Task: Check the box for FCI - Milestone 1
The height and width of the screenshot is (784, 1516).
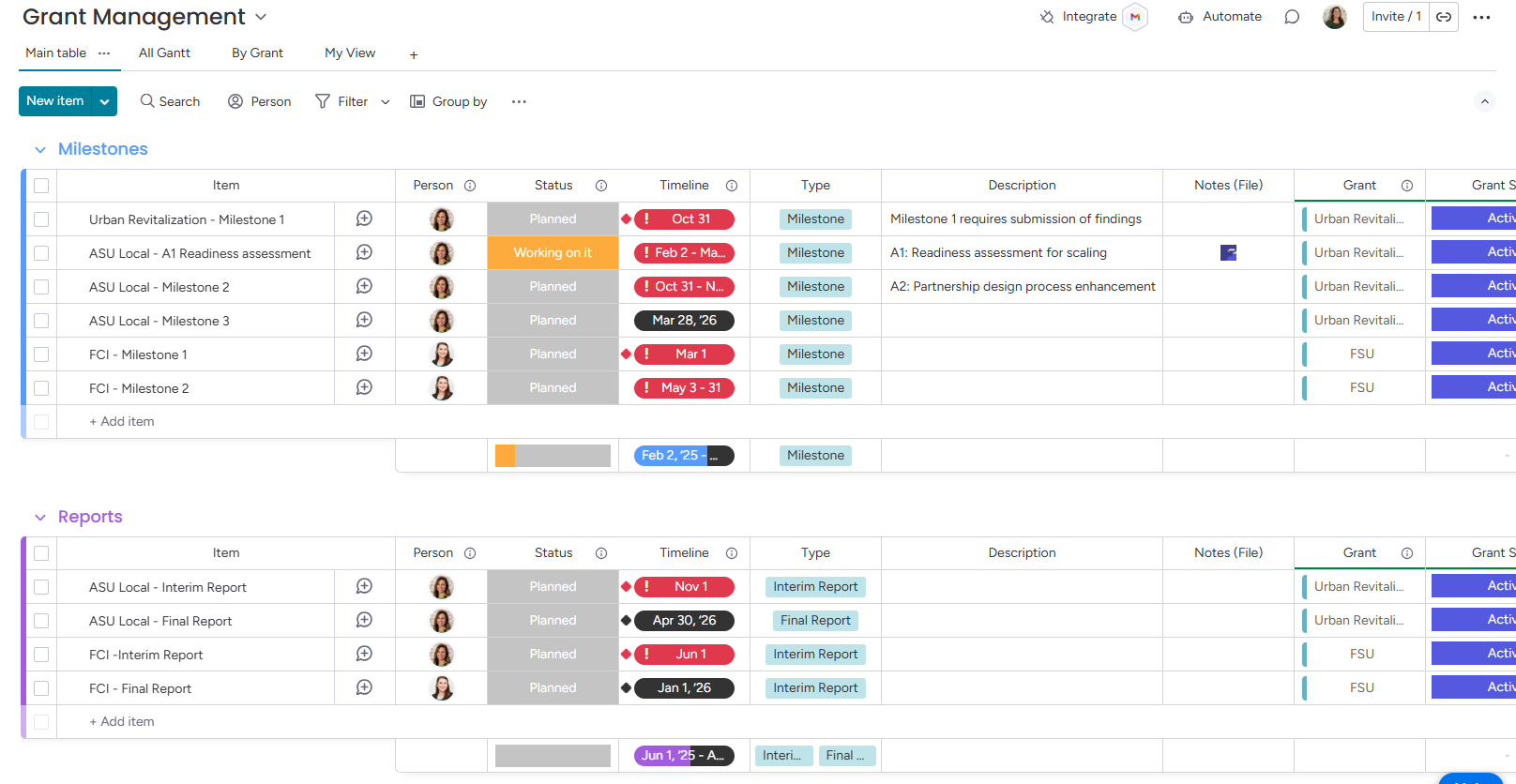Action: tap(41, 354)
